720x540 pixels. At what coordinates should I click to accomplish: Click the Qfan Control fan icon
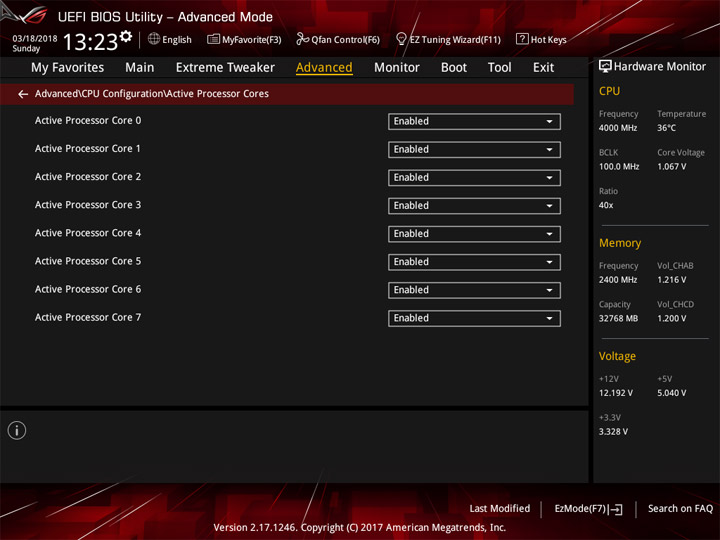click(302, 39)
